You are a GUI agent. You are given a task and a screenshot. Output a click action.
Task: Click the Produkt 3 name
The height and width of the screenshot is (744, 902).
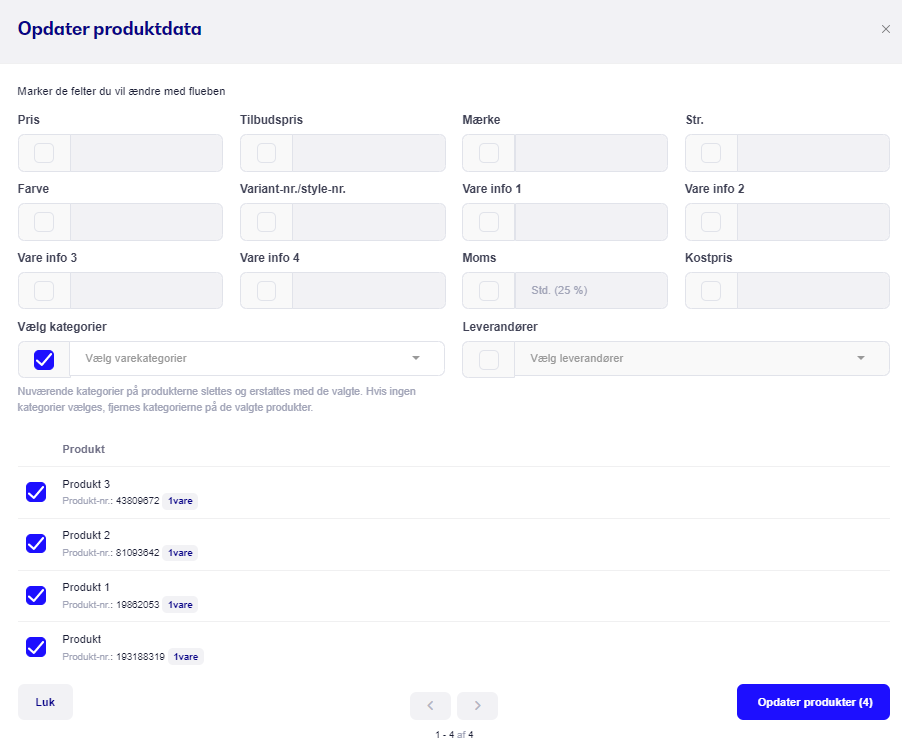pyautogui.click(x=86, y=484)
